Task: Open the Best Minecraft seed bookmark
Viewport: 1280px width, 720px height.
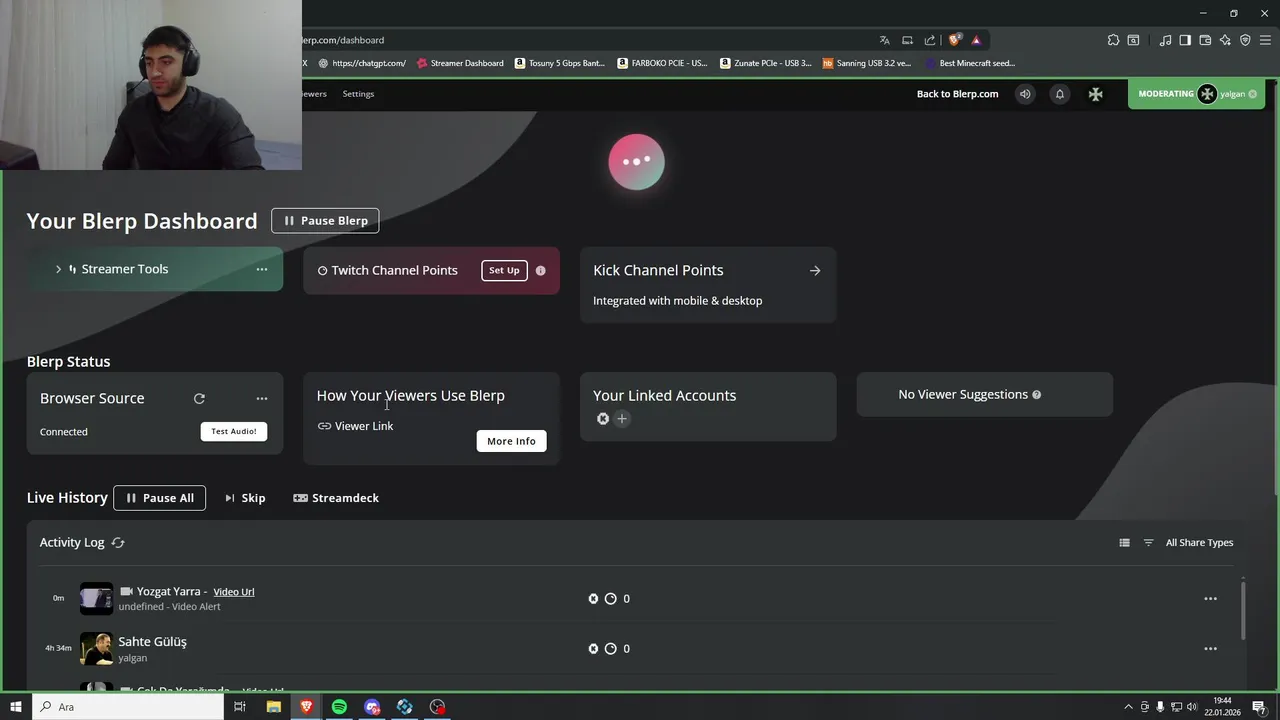Action: [970, 63]
